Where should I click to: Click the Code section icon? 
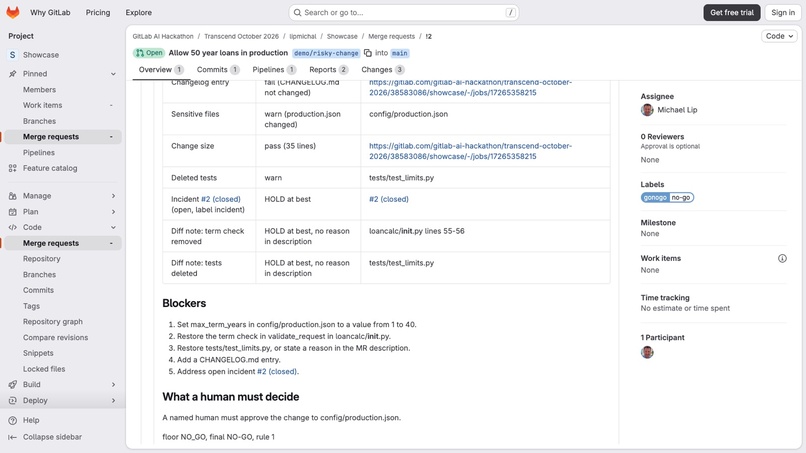tap(13, 227)
